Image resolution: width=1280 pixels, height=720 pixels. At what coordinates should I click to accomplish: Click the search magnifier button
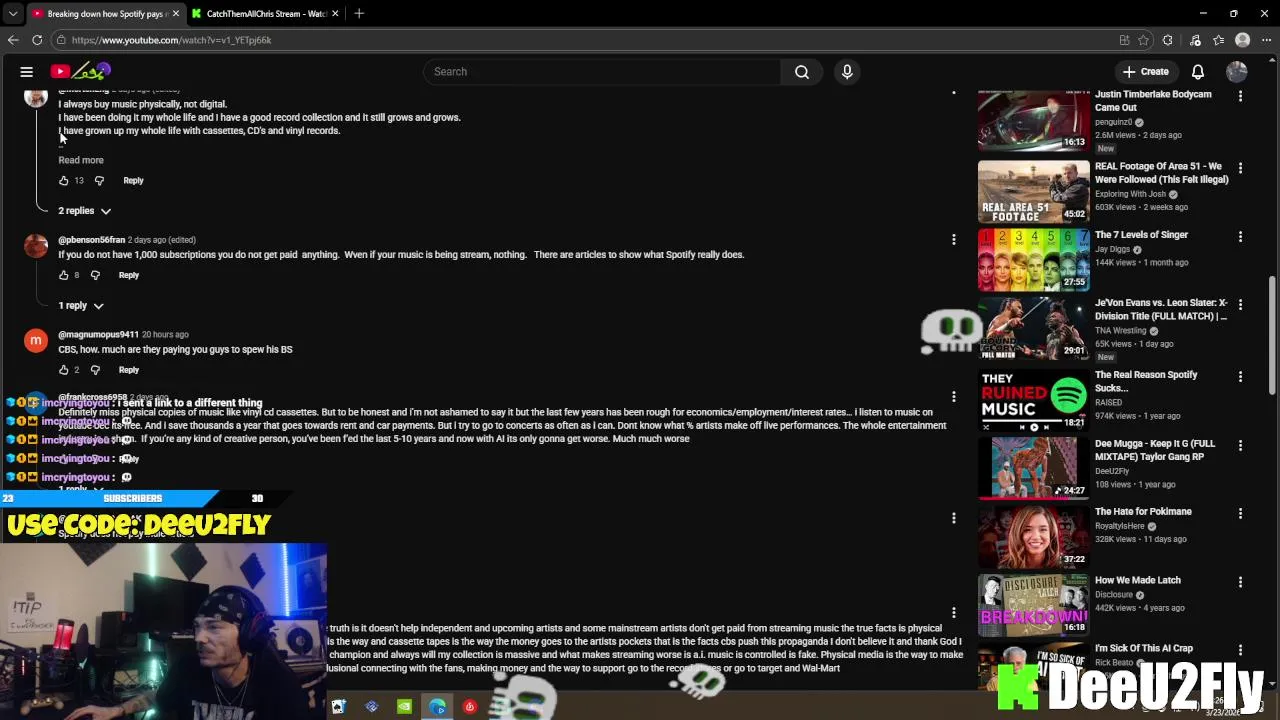pyautogui.click(x=802, y=72)
